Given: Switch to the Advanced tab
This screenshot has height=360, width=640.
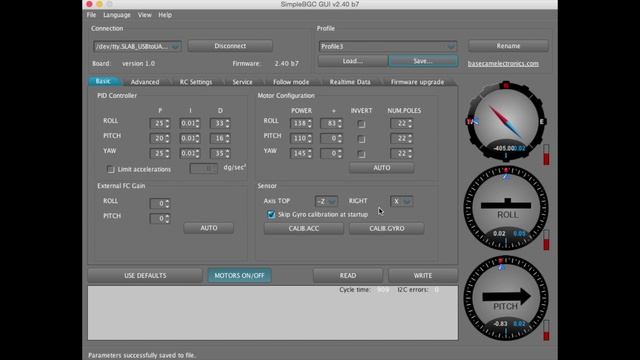Looking at the screenshot, I should 145,82.
